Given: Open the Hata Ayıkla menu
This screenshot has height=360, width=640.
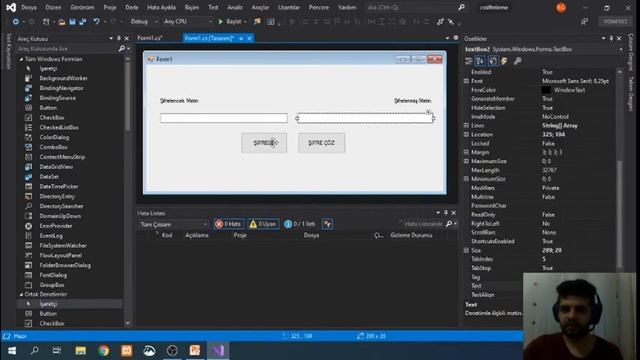Looking at the screenshot, I should [x=161, y=7].
